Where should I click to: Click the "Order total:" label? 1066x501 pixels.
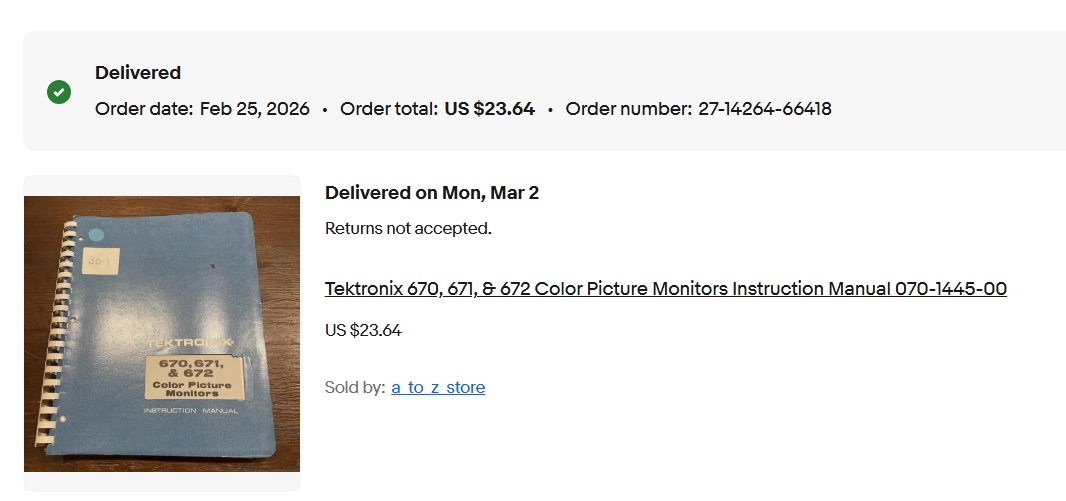pyautogui.click(x=389, y=109)
